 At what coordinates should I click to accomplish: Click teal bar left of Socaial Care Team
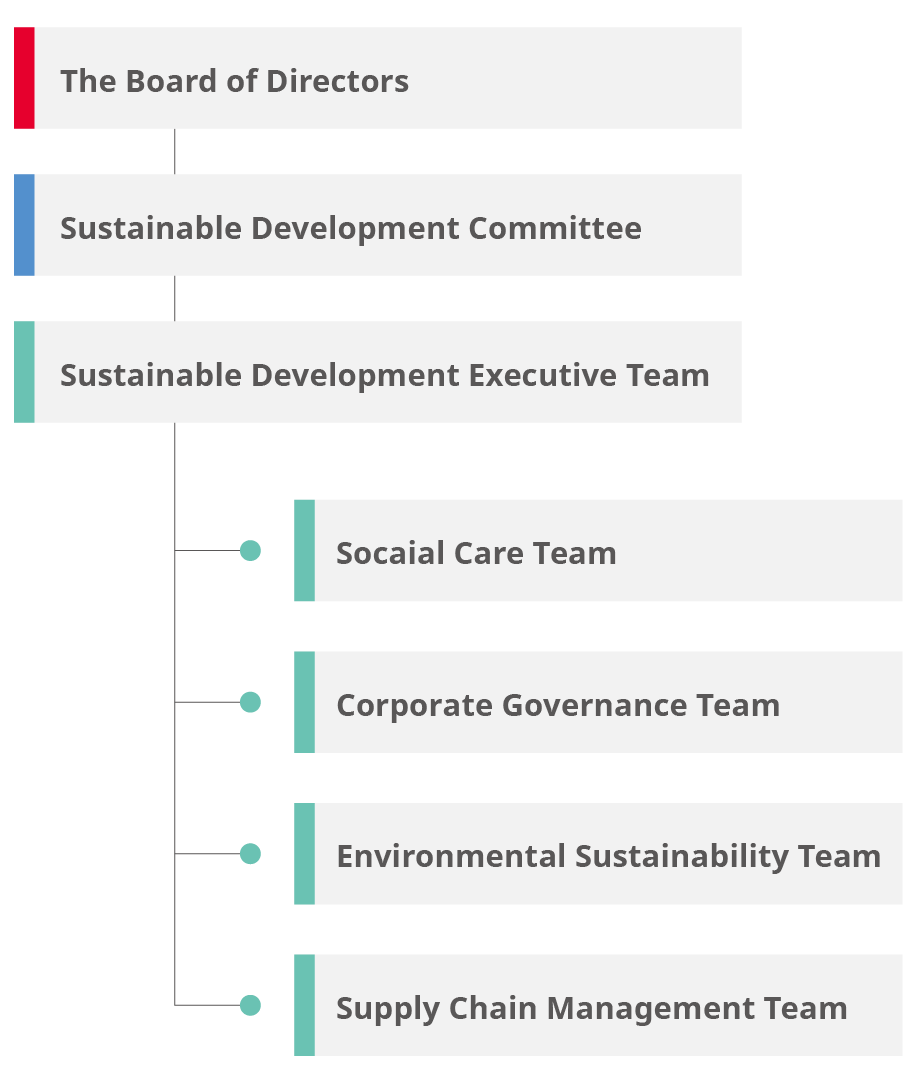click(304, 550)
